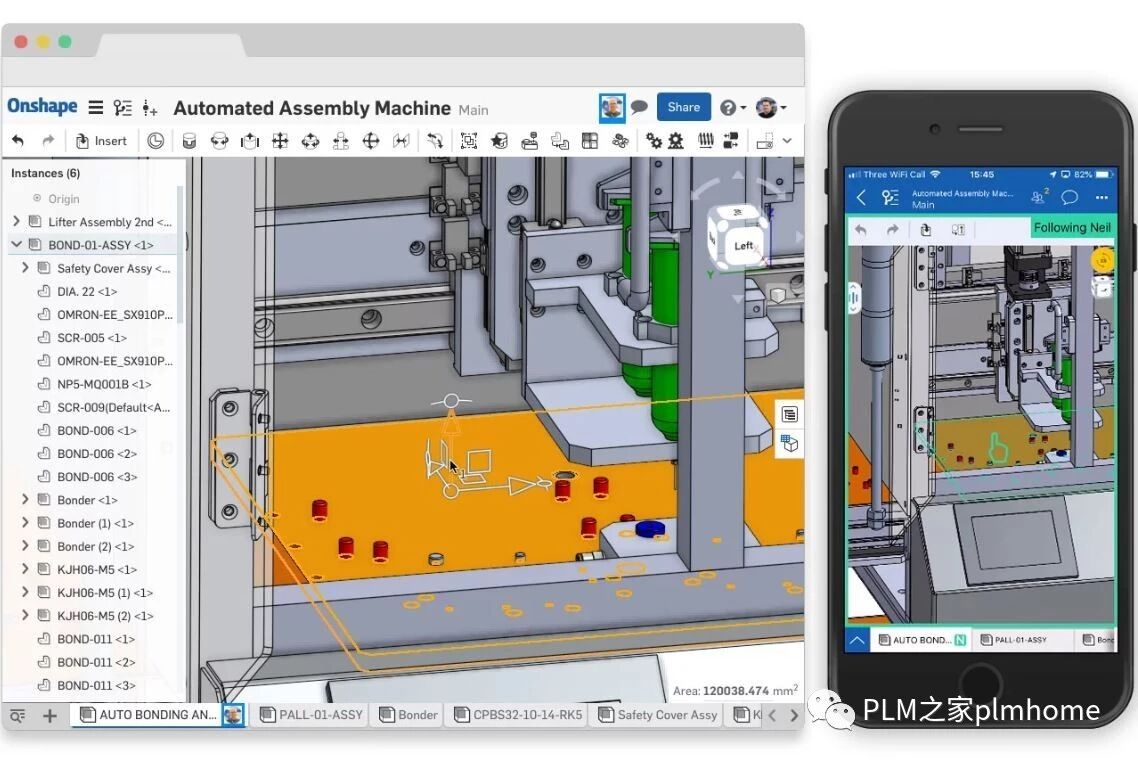
Task: Select the Screw relation tool
Action: 705,141
